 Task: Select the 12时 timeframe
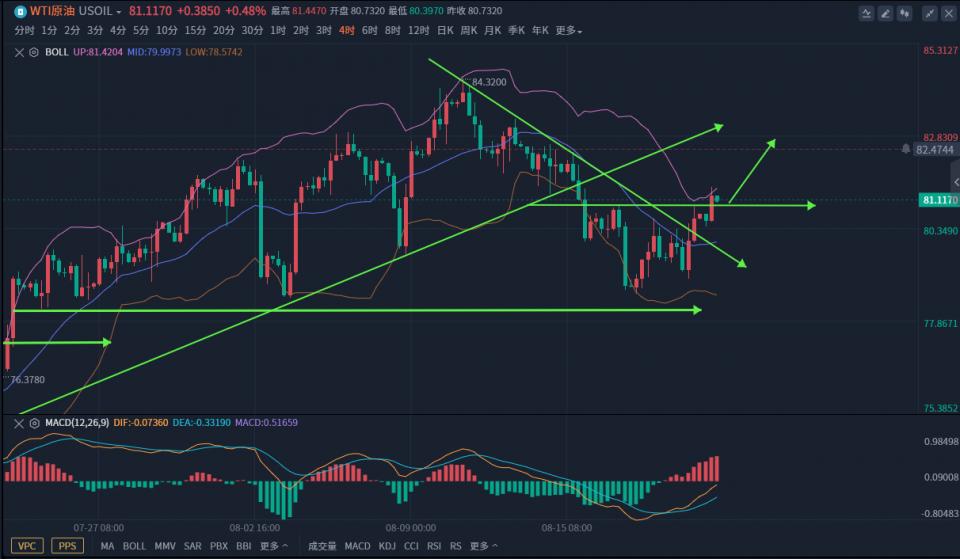click(x=419, y=31)
